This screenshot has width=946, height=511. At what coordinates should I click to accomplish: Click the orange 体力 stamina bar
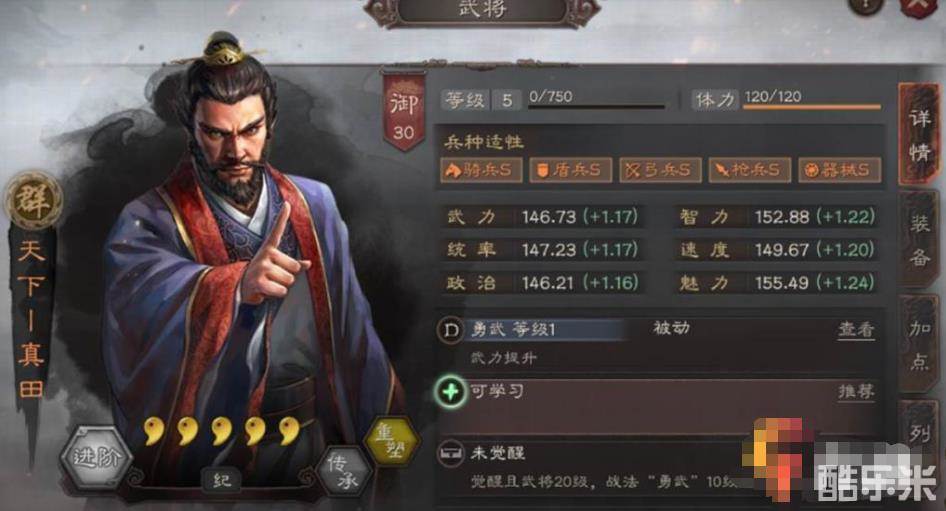[811, 107]
